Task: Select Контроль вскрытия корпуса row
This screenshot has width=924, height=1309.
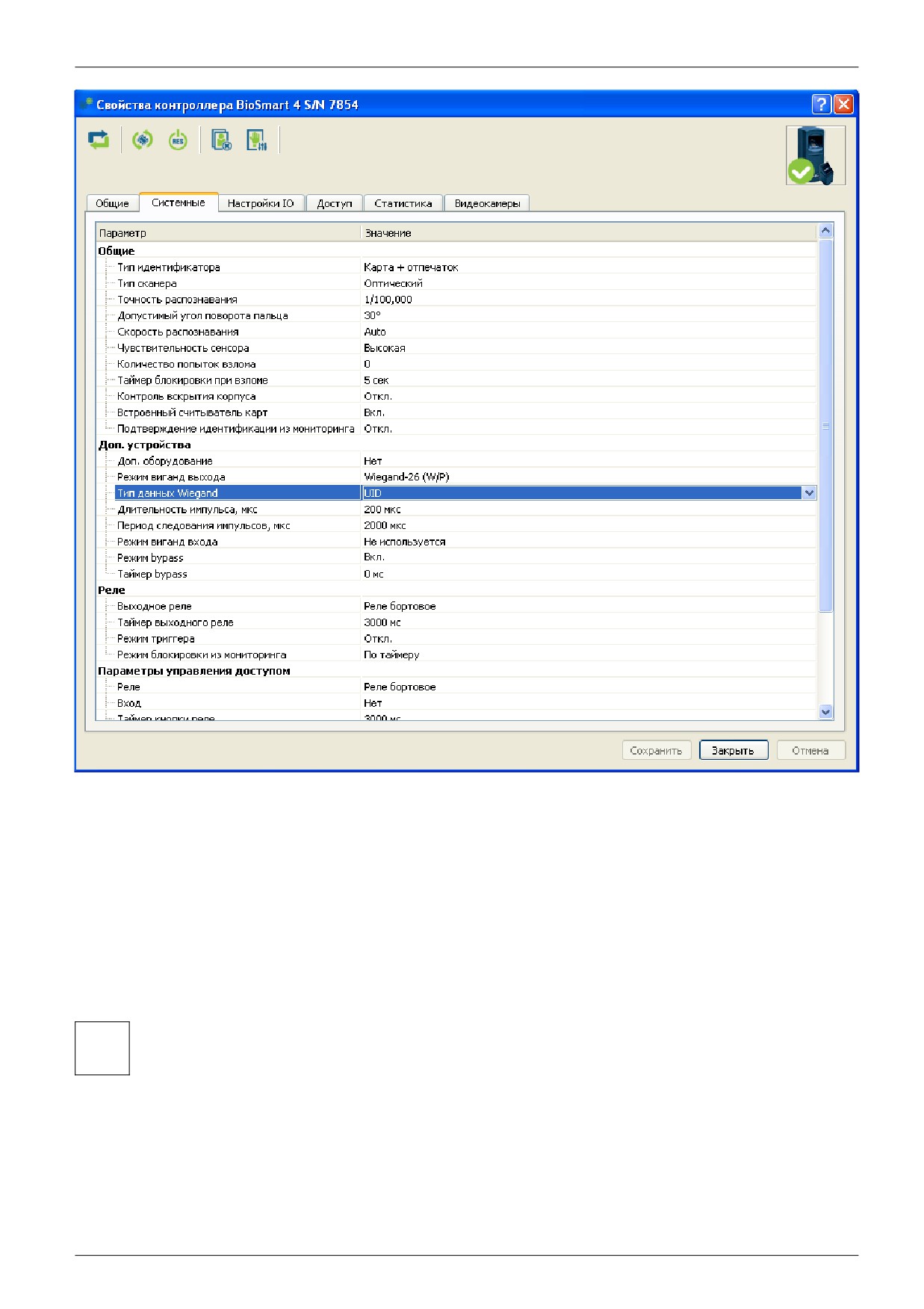Action: tap(456, 396)
